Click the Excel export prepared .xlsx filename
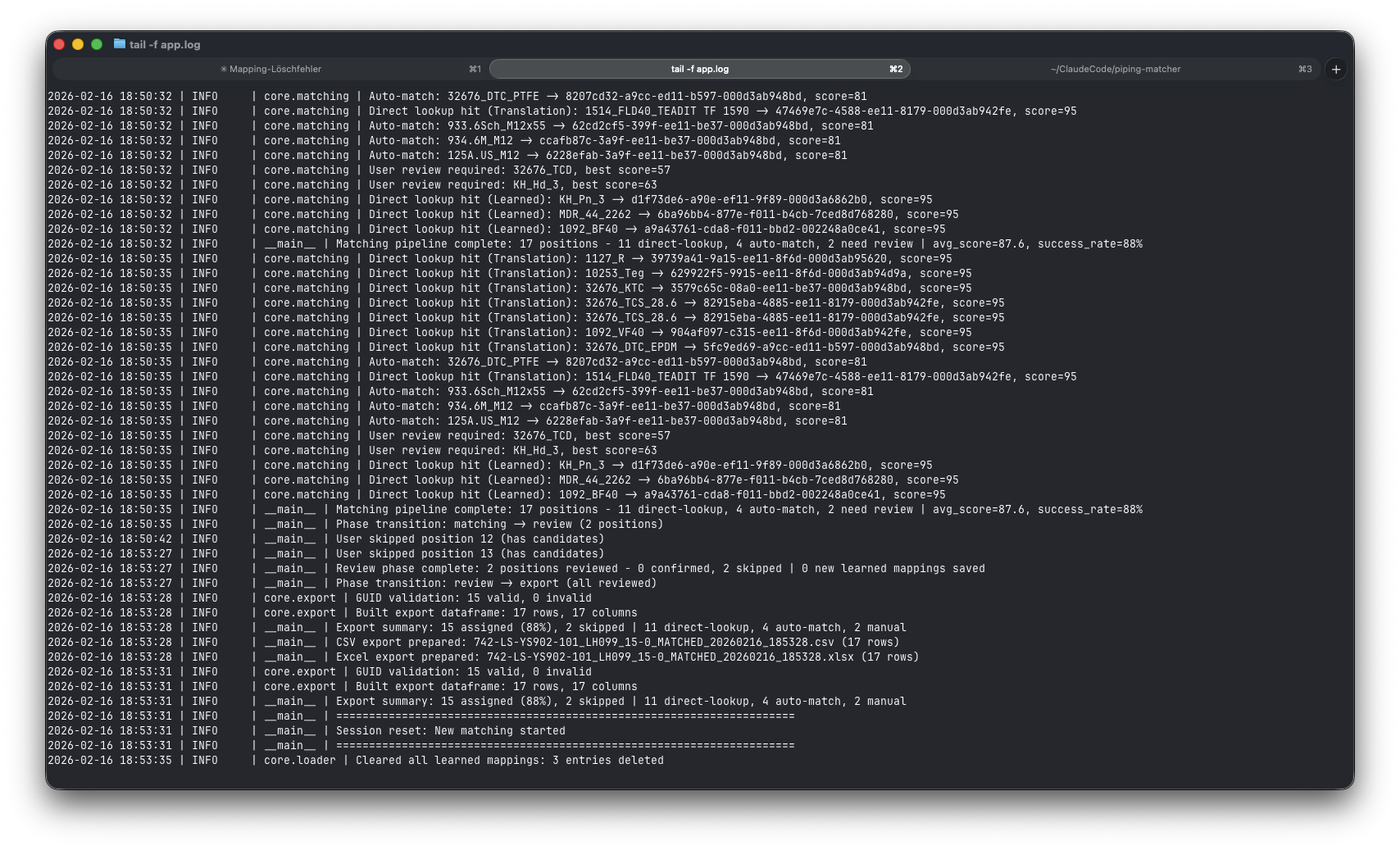Image resolution: width=1400 pixels, height=850 pixels. coord(670,657)
